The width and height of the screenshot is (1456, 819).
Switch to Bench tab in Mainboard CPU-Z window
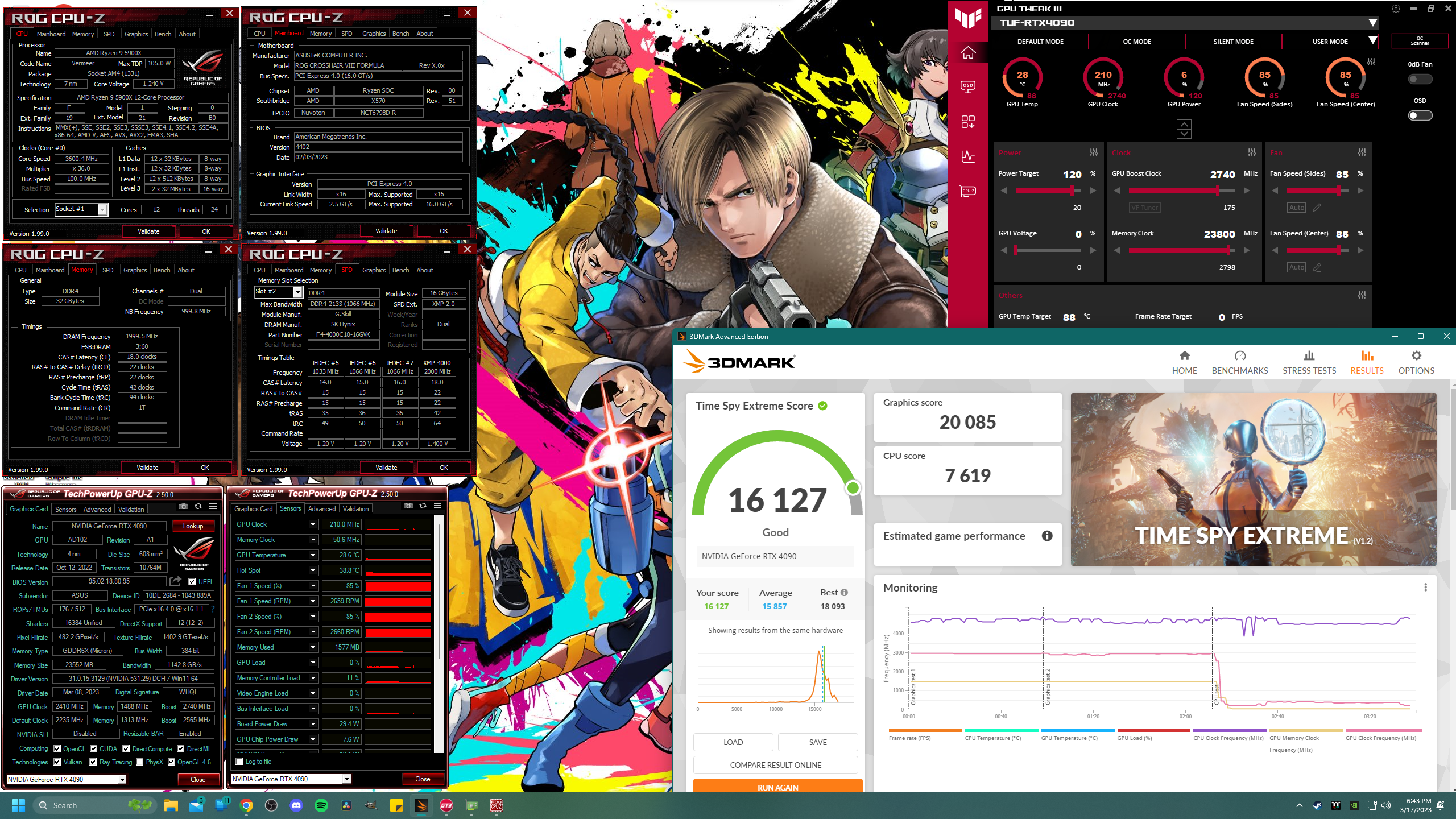pos(400,34)
